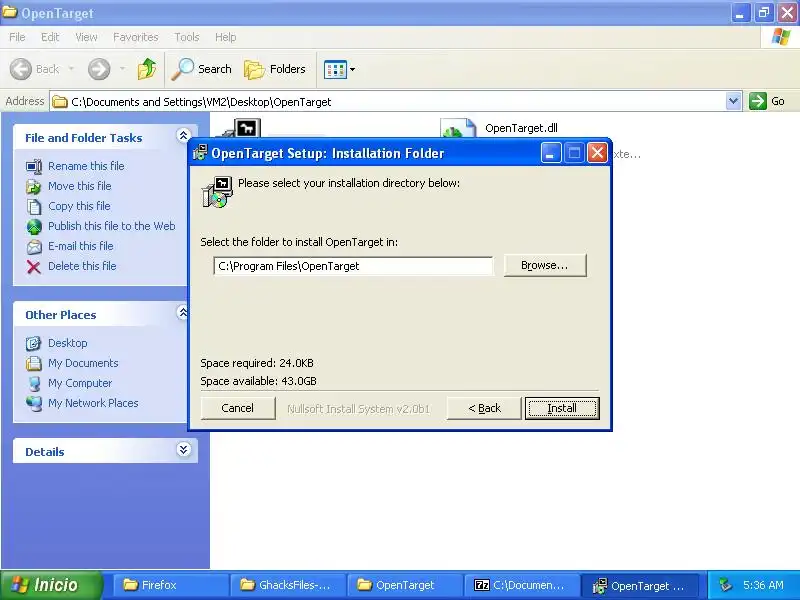Open the Edit menu in Explorer
Image resolution: width=800 pixels, height=600 pixels.
pyautogui.click(x=50, y=37)
